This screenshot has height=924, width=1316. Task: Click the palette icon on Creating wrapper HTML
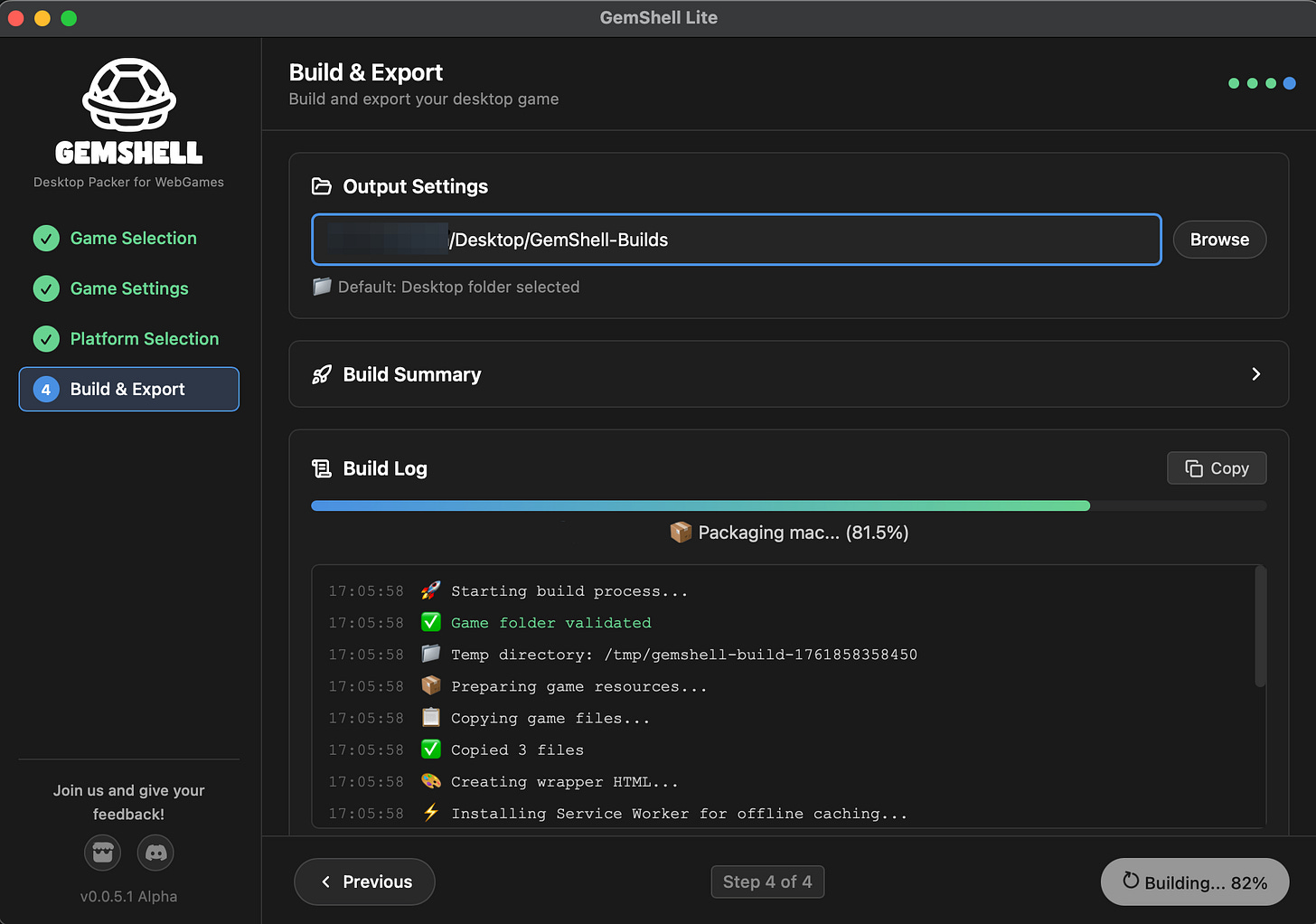pos(431,781)
